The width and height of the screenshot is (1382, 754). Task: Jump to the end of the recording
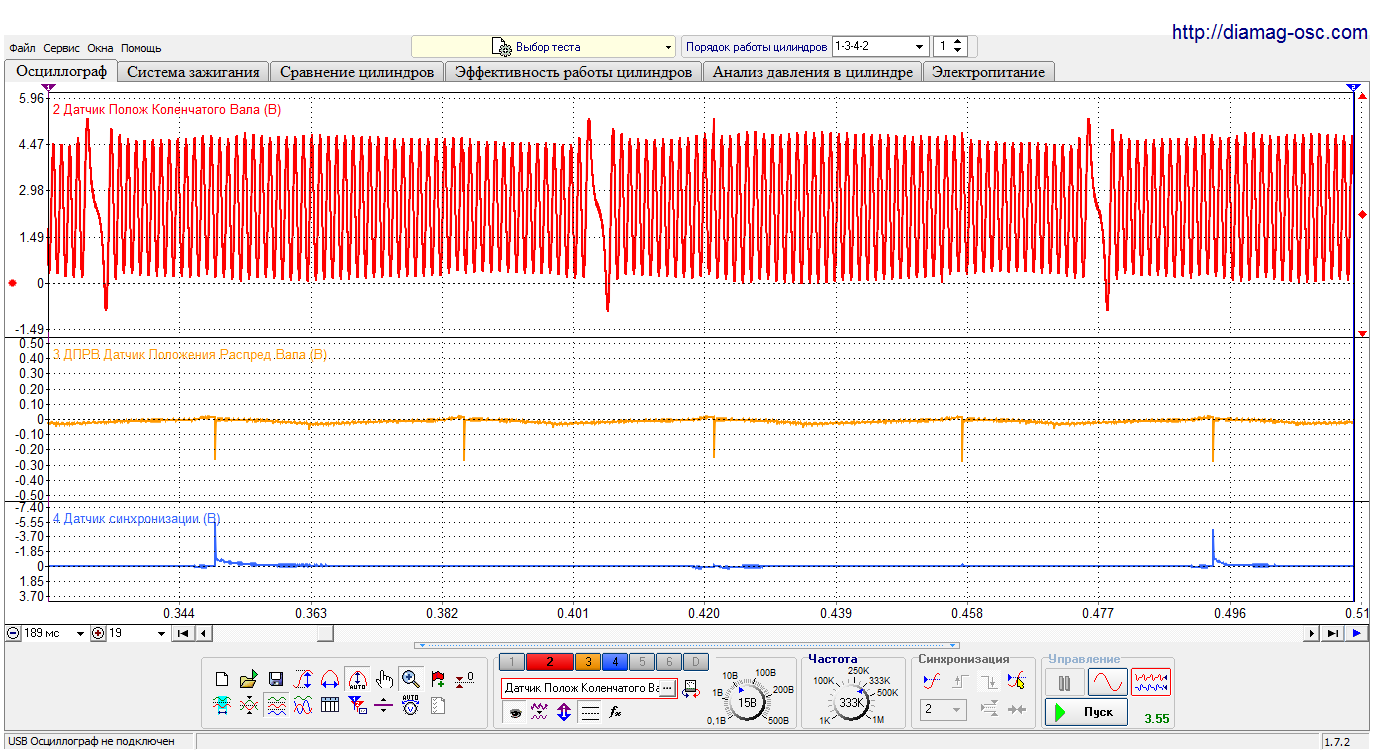point(1333,633)
